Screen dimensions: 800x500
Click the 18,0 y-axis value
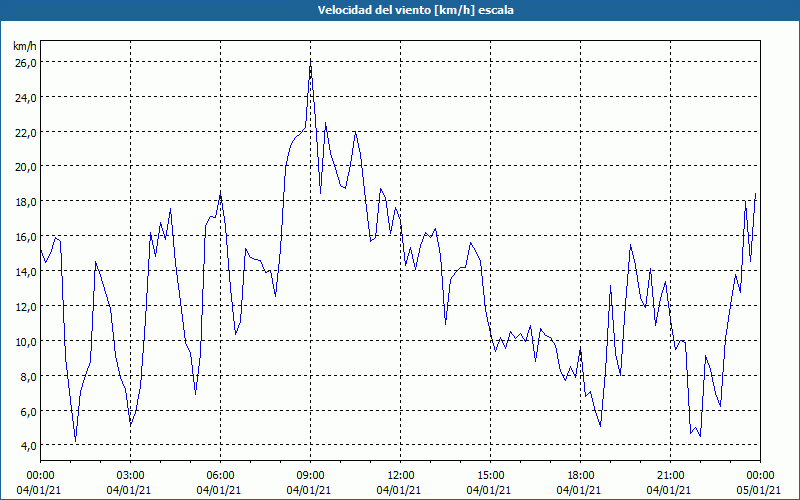[25, 202]
